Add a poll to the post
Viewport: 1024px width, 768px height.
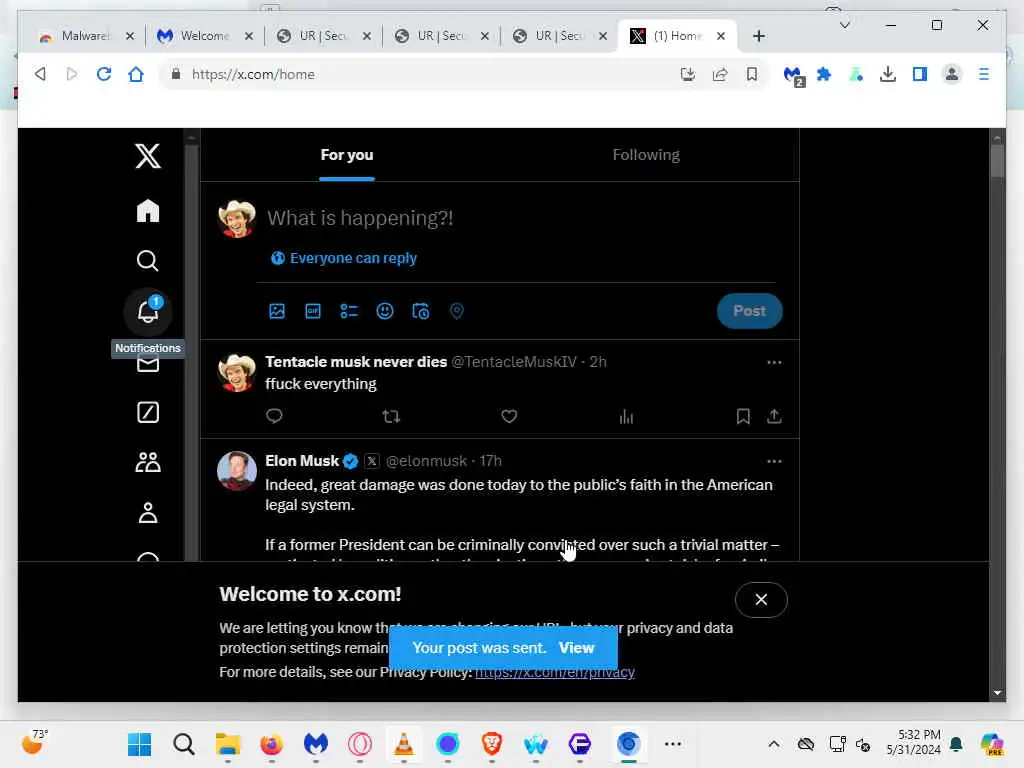click(x=349, y=311)
